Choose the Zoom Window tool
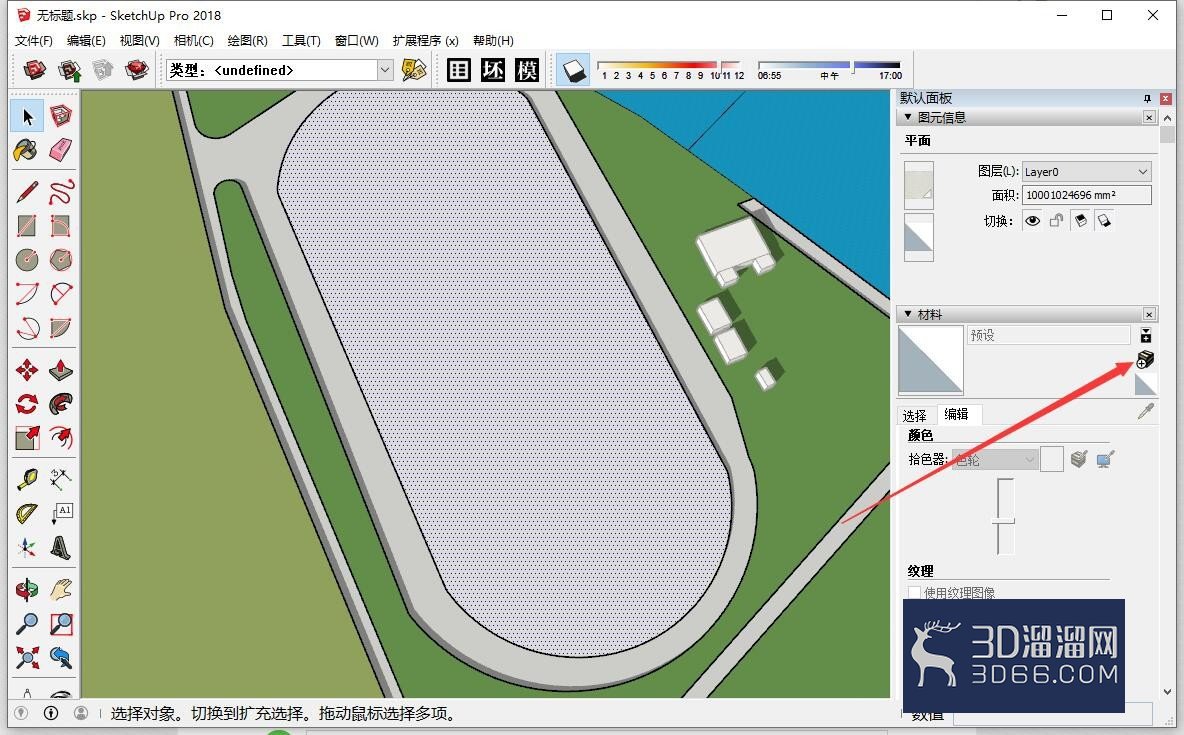This screenshot has height=735, width=1184. pos(60,624)
